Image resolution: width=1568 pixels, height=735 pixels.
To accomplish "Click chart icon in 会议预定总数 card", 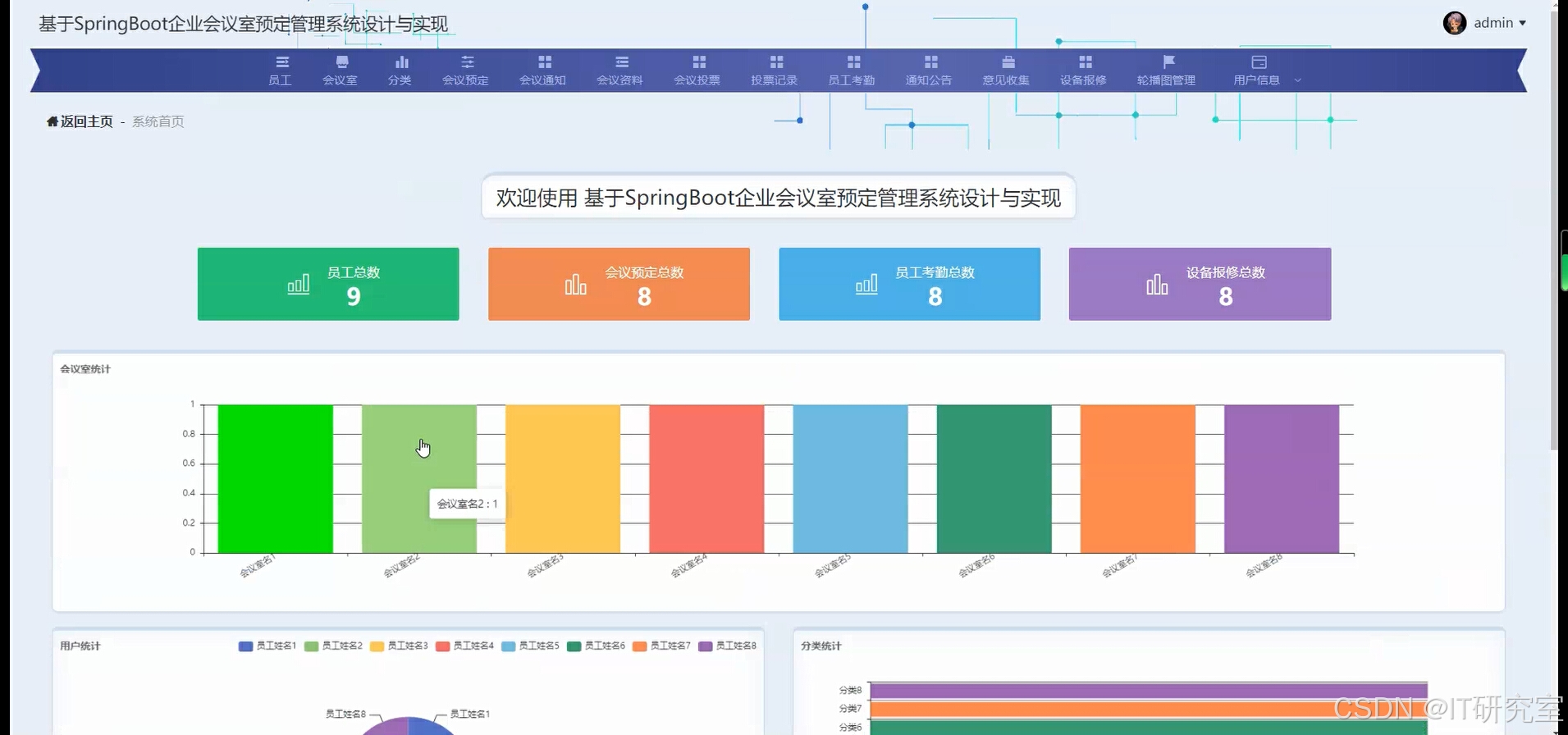I will pos(576,284).
